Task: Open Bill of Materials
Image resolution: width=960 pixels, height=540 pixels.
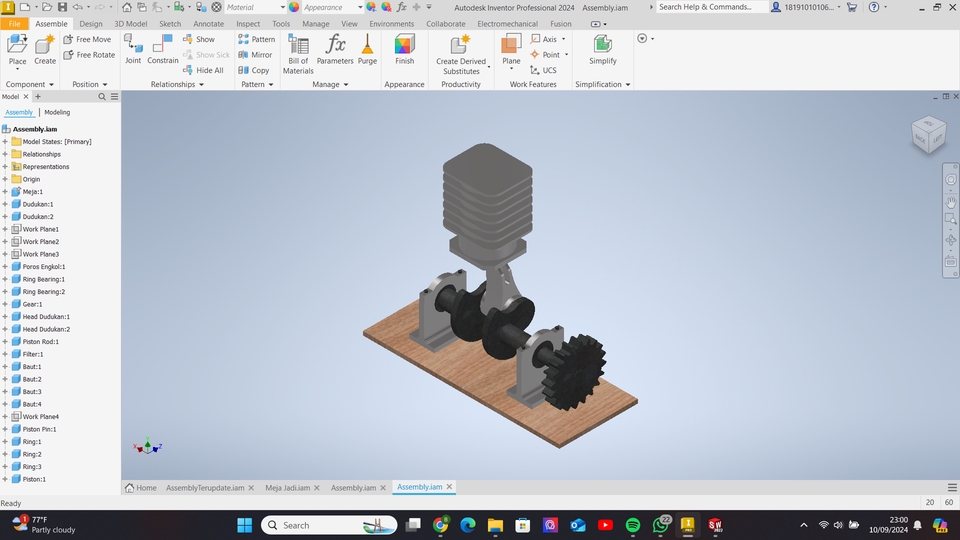Action: click(x=298, y=54)
